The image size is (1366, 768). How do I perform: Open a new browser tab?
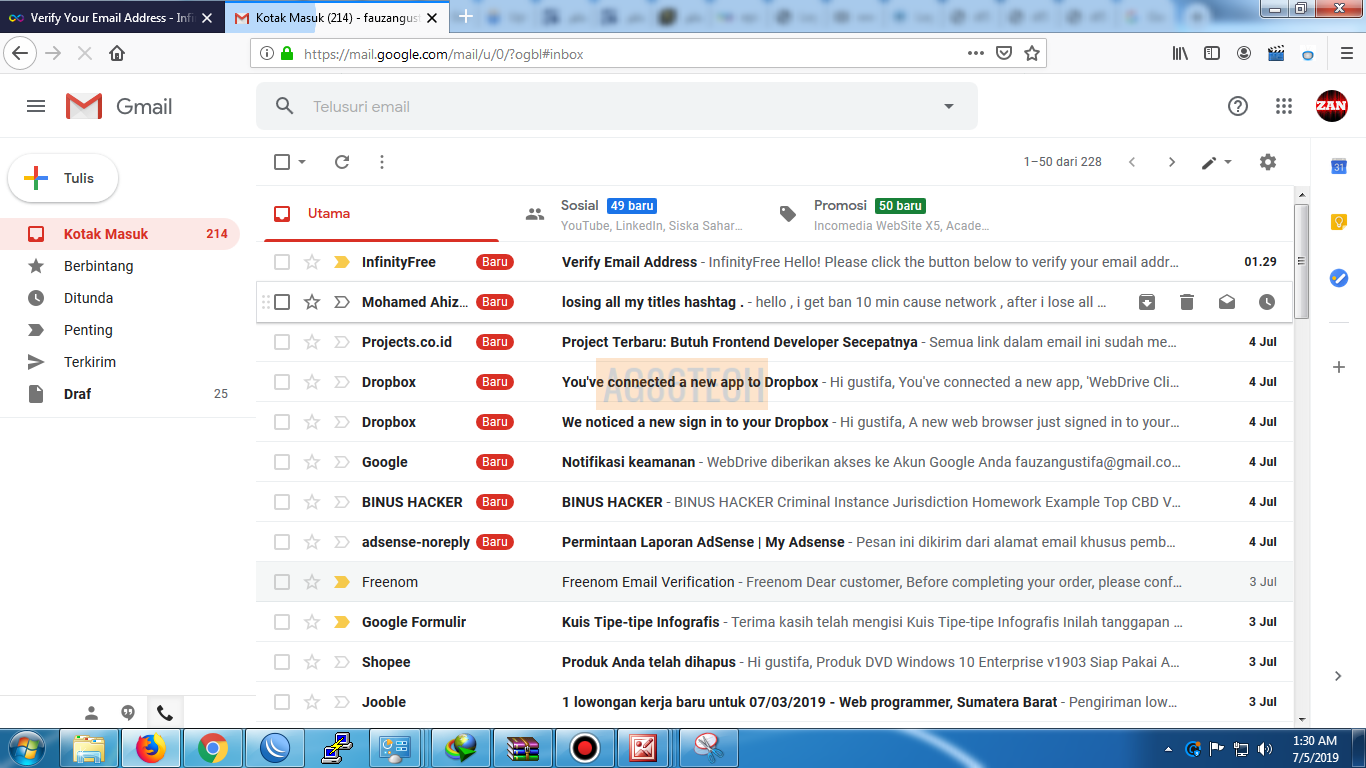coord(465,16)
